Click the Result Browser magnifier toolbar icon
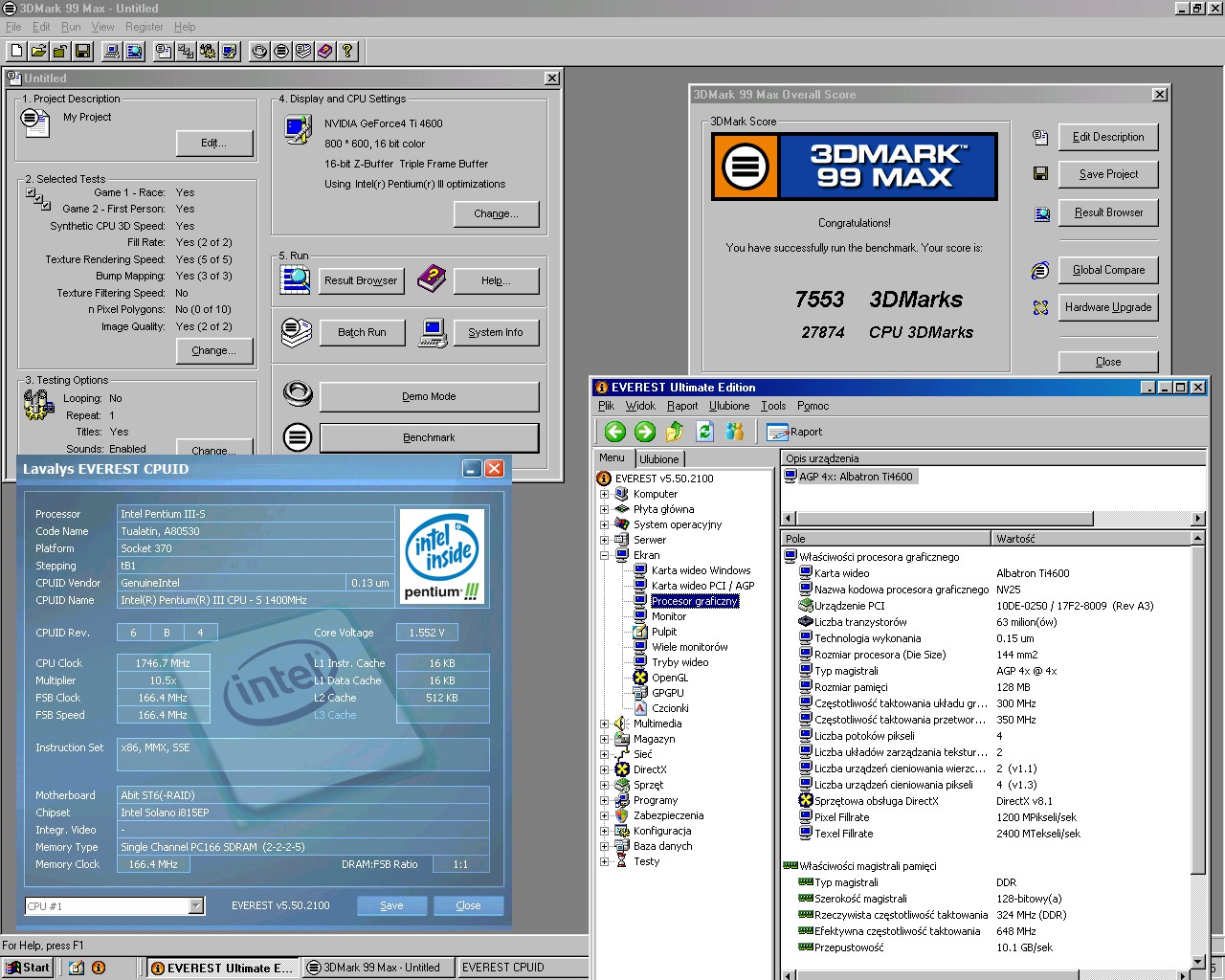Viewport: 1225px width, 980px height. click(134, 51)
